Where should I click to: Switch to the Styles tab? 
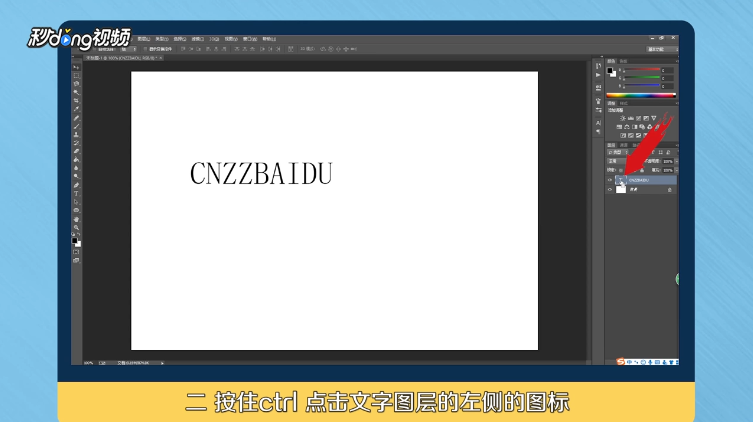[624, 103]
